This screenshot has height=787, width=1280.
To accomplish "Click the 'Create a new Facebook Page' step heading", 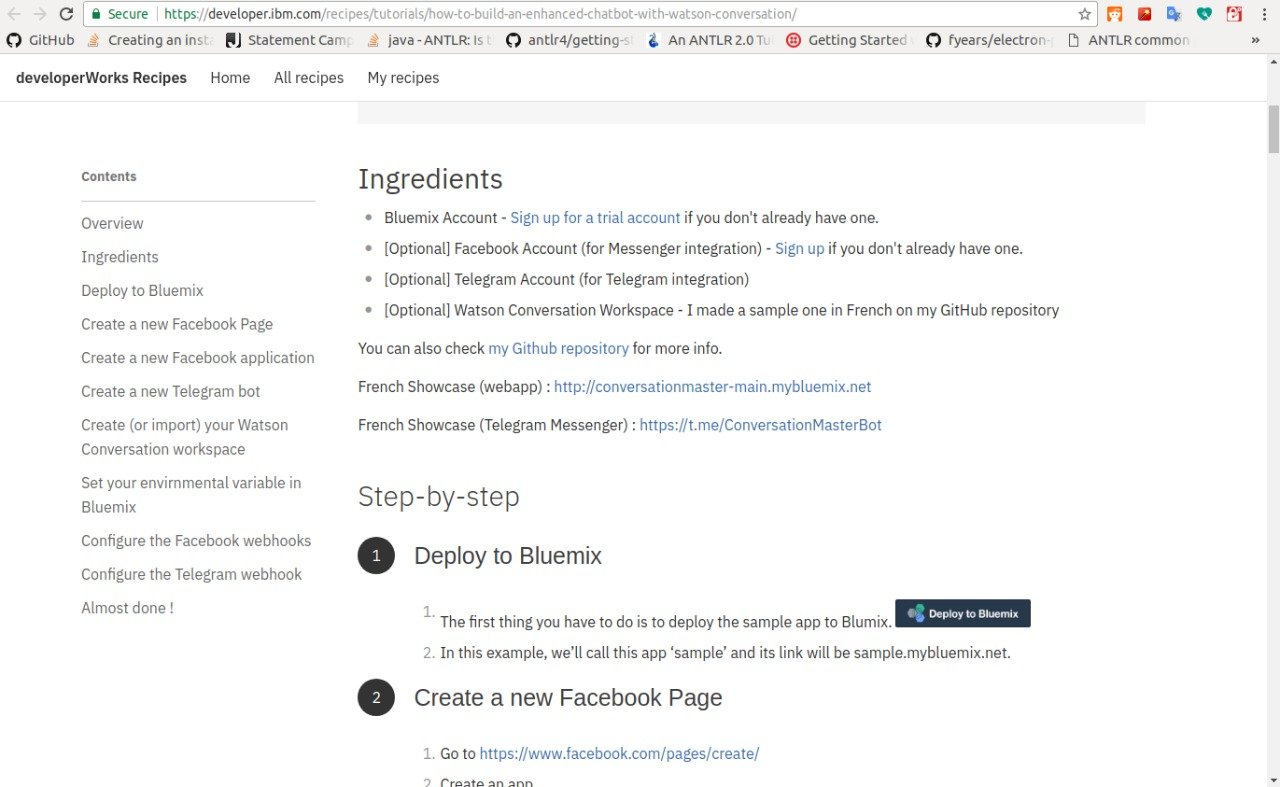I will 568,698.
